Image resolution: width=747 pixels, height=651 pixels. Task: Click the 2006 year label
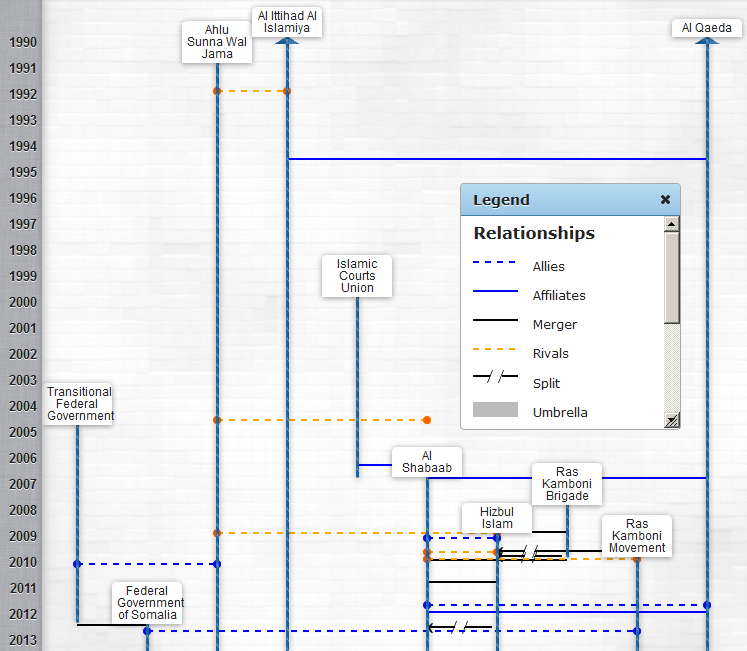pyautogui.click(x=23, y=458)
